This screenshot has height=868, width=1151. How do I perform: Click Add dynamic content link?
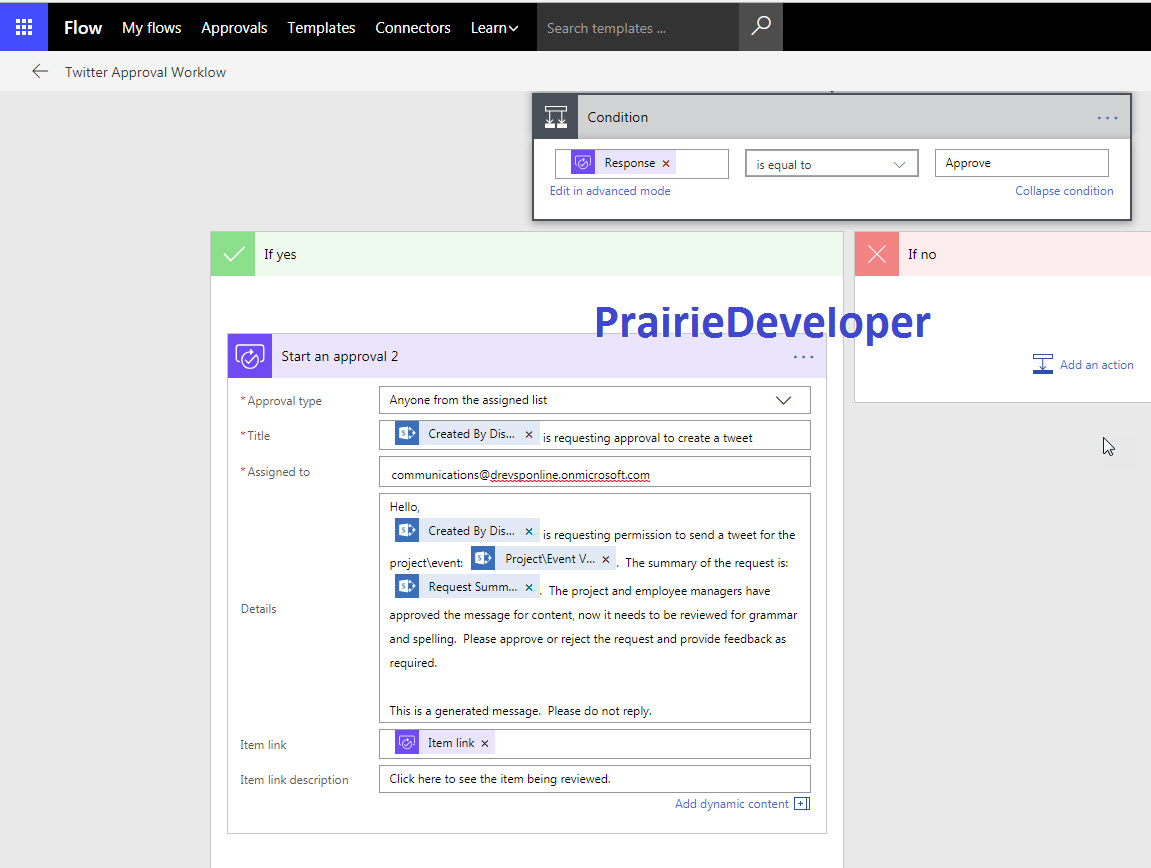point(731,803)
